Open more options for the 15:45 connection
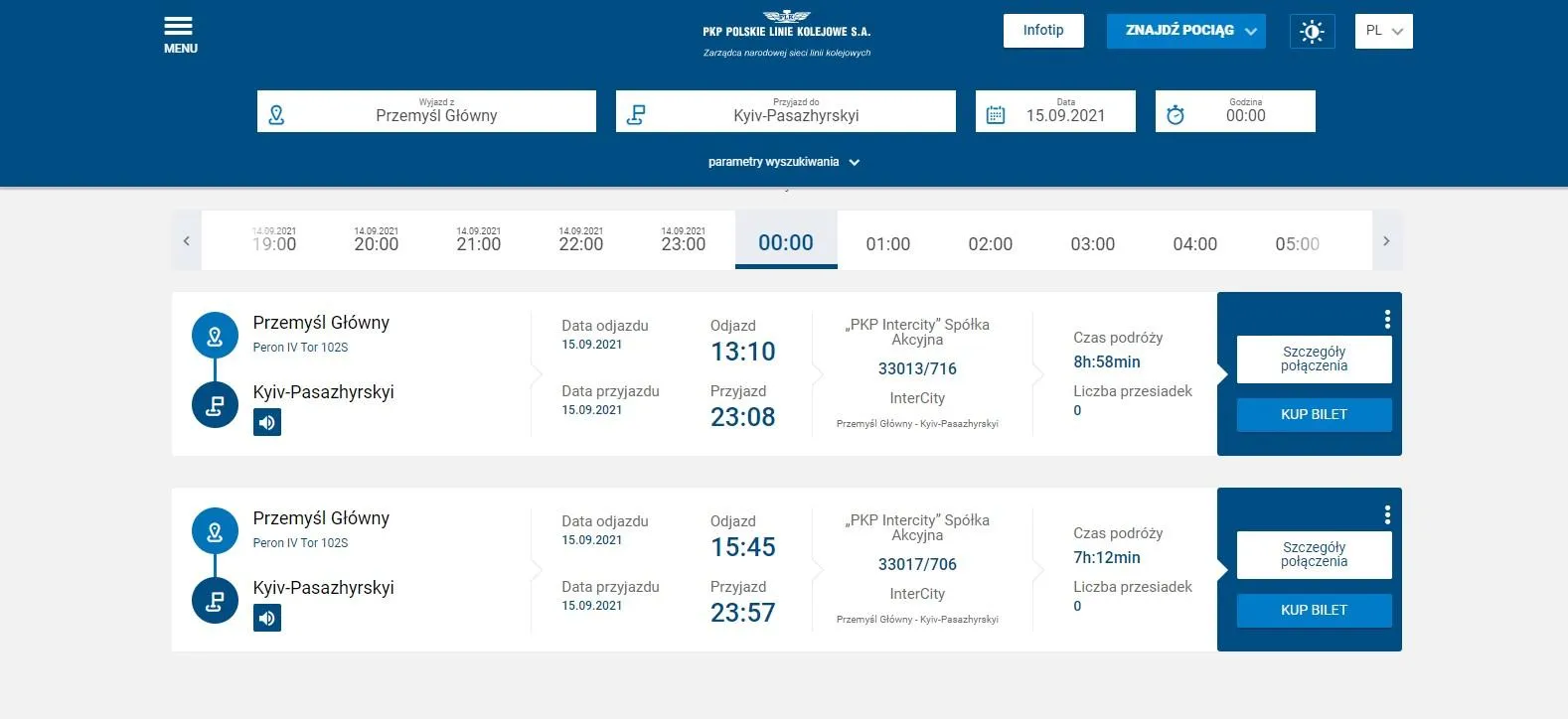This screenshot has height=719, width=1568. coord(1387,514)
